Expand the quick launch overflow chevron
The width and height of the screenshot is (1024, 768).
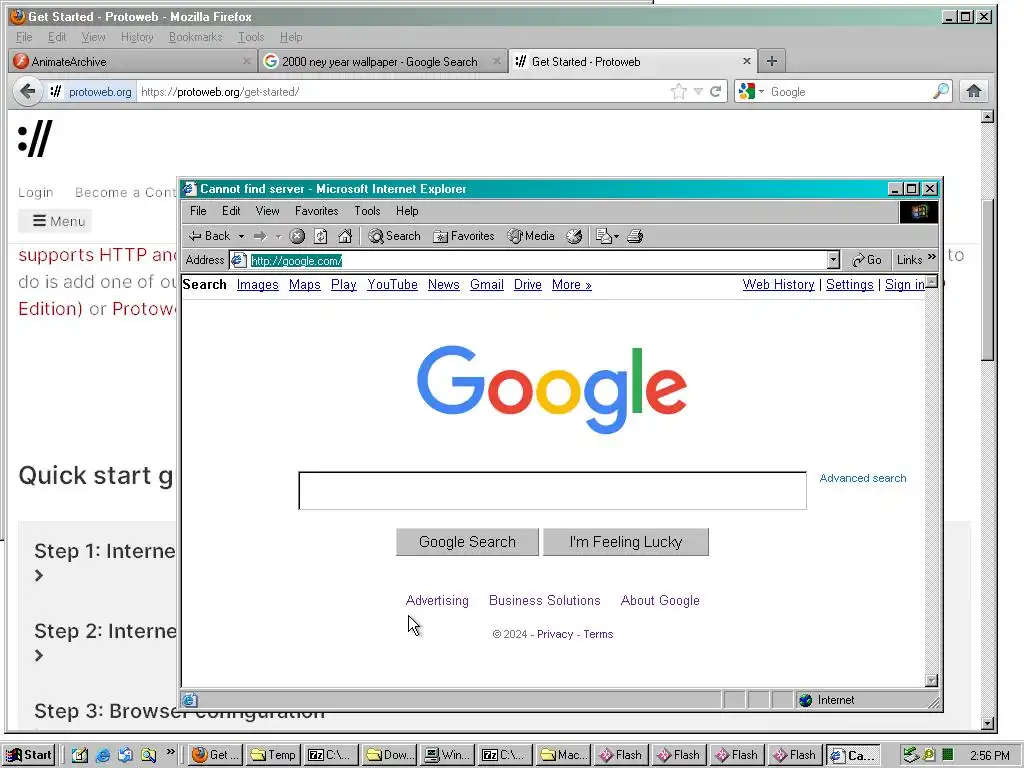pyautogui.click(x=170, y=752)
